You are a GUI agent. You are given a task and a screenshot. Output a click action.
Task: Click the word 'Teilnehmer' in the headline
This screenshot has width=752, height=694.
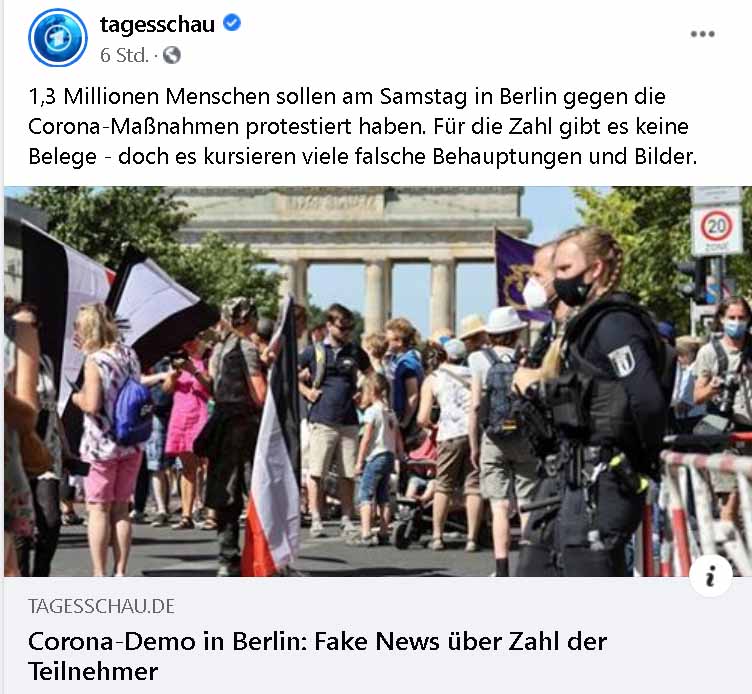pyautogui.click(x=93, y=671)
